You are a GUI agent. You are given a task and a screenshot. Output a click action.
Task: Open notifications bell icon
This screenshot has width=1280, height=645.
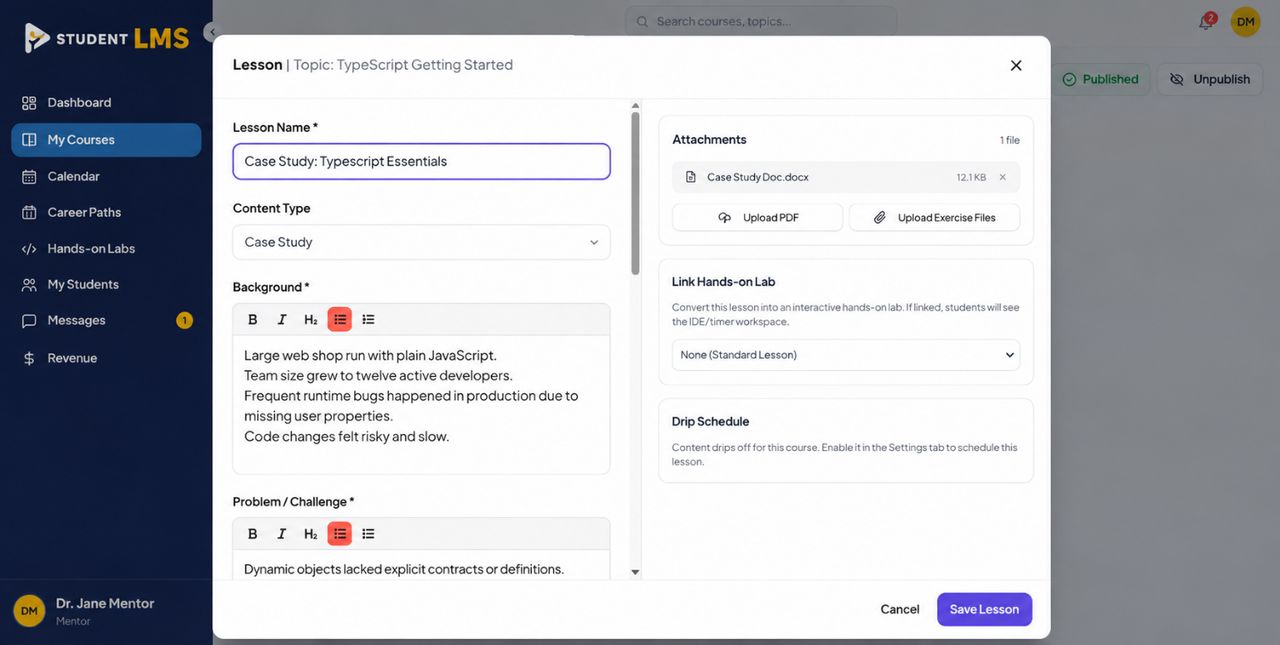click(1205, 22)
